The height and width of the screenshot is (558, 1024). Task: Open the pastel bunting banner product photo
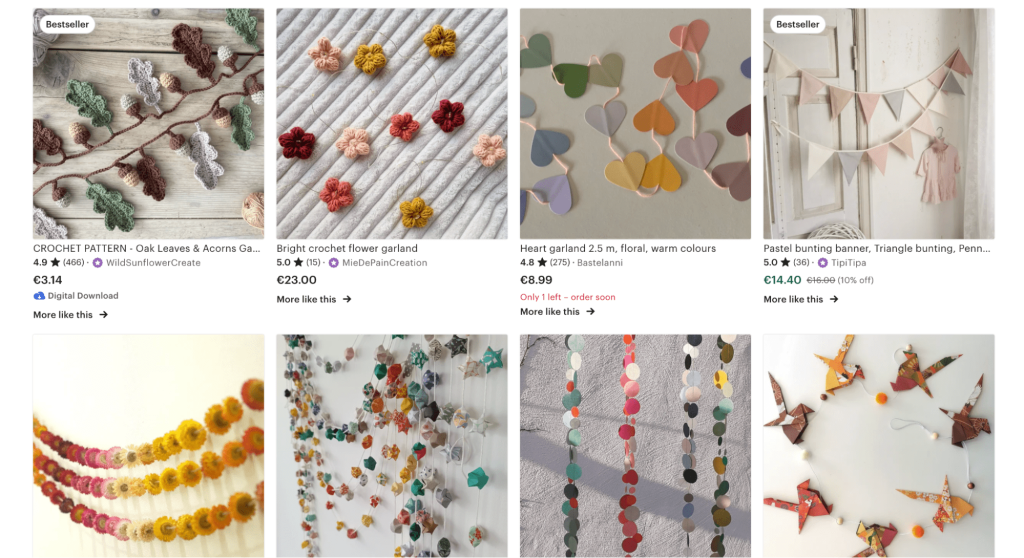(879, 124)
